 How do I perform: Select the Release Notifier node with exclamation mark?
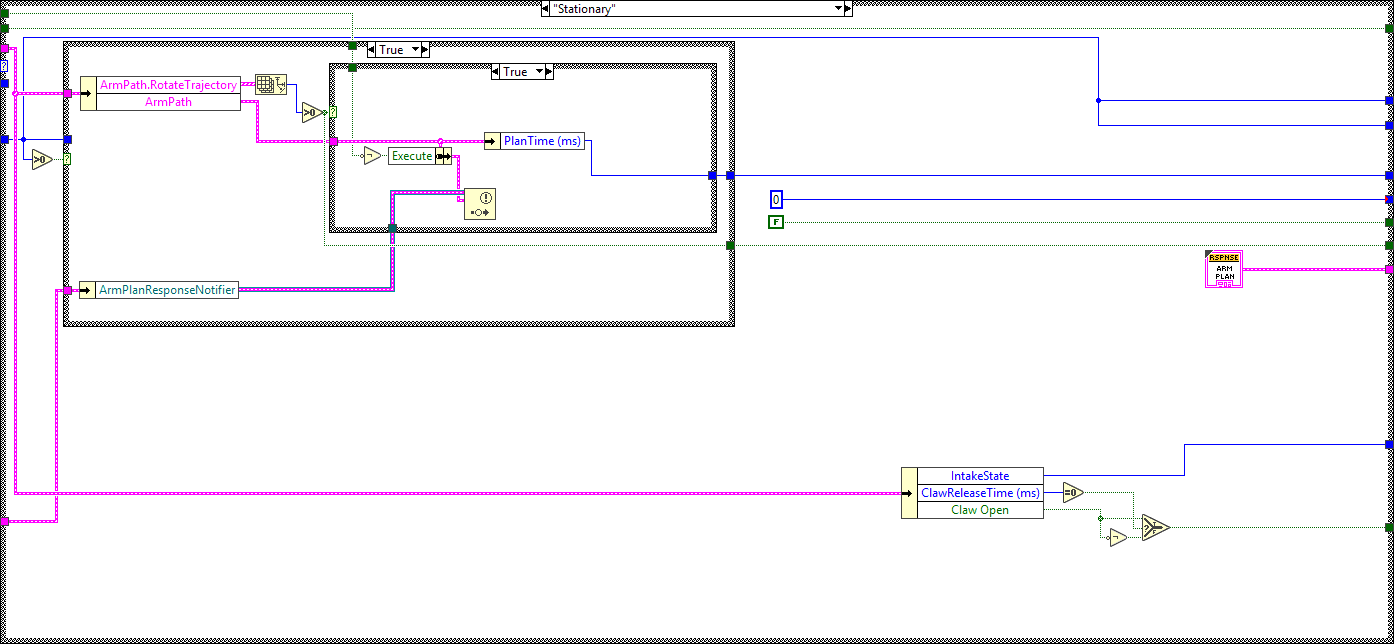(x=482, y=202)
